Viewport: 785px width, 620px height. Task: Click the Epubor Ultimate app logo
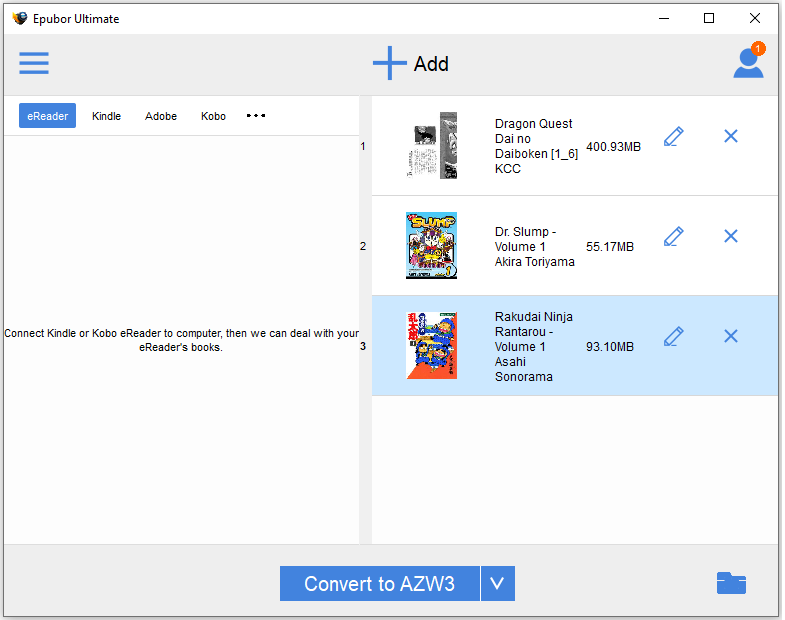pos(20,19)
